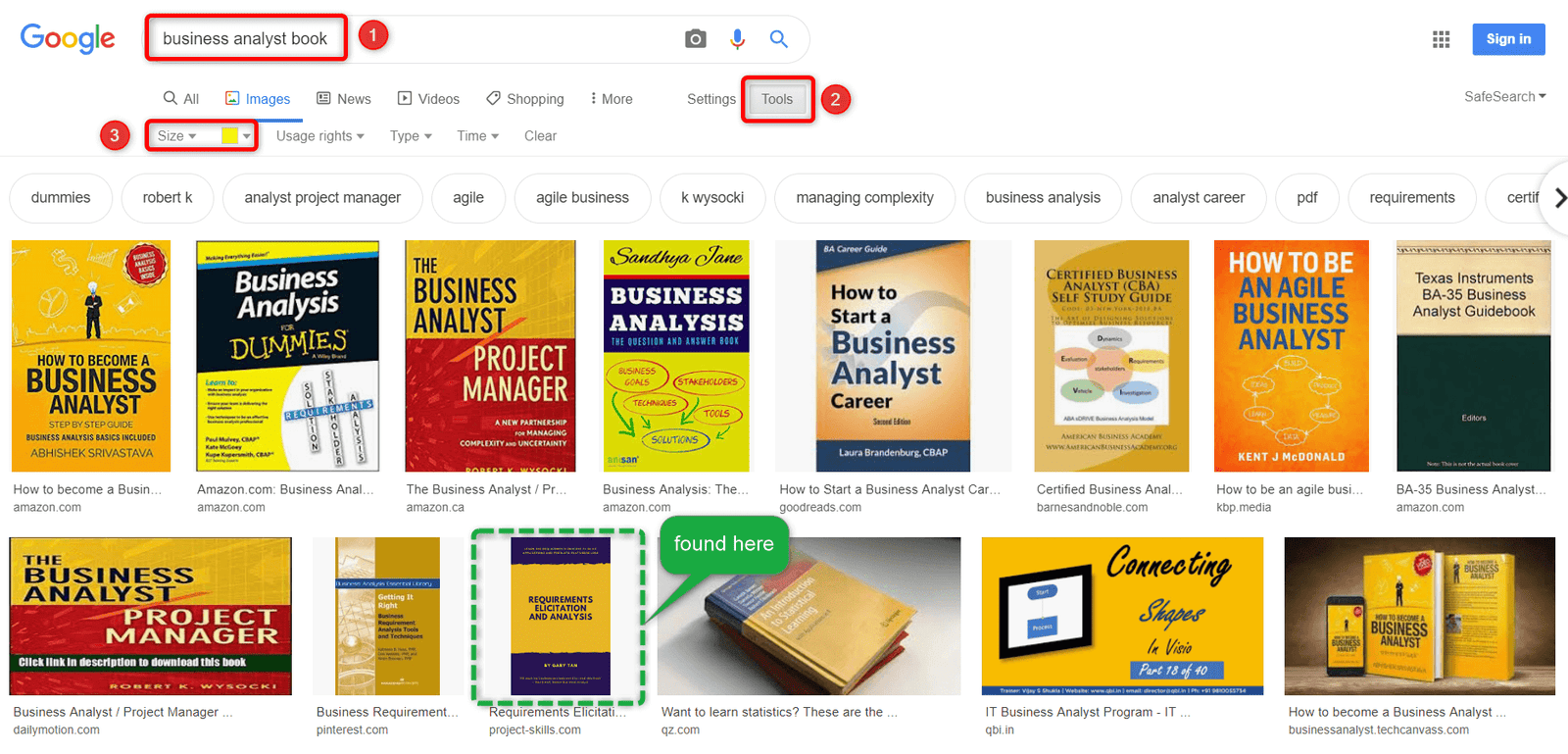
Task: Open the dailymotion Project Manager thumbnail
Action: pyautogui.click(x=150, y=616)
